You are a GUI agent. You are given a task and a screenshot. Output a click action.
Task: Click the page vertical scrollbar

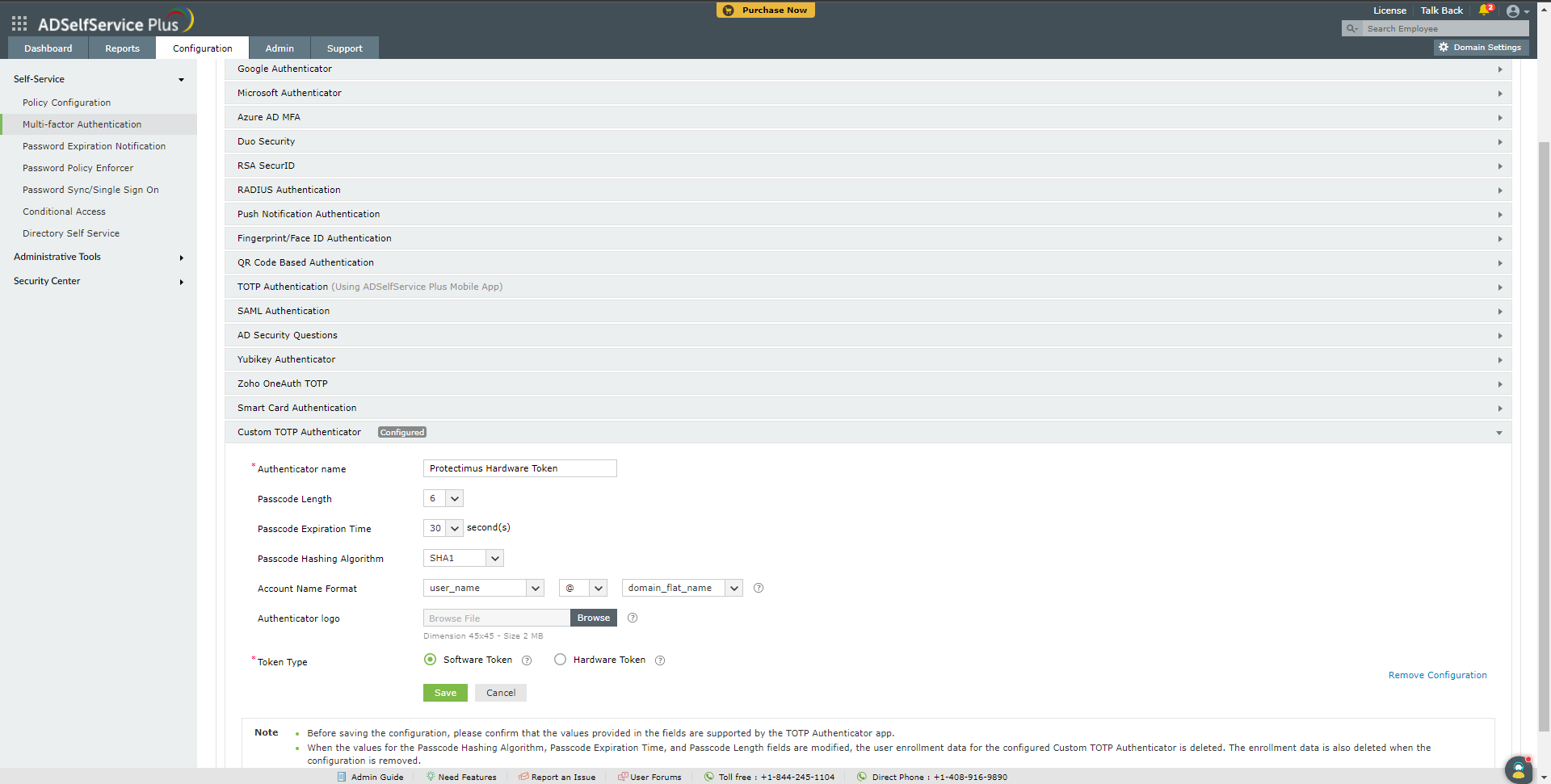pos(1544,436)
